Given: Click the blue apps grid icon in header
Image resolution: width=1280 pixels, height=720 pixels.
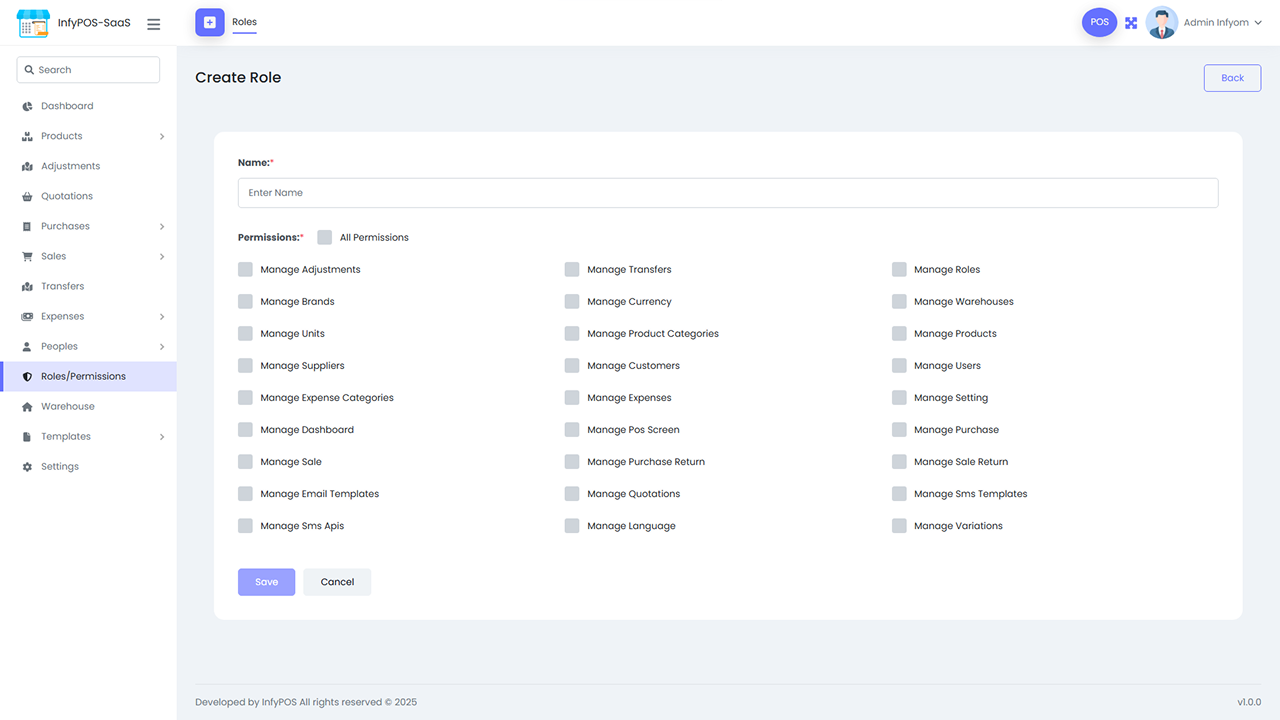Looking at the screenshot, I should (1131, 22).
